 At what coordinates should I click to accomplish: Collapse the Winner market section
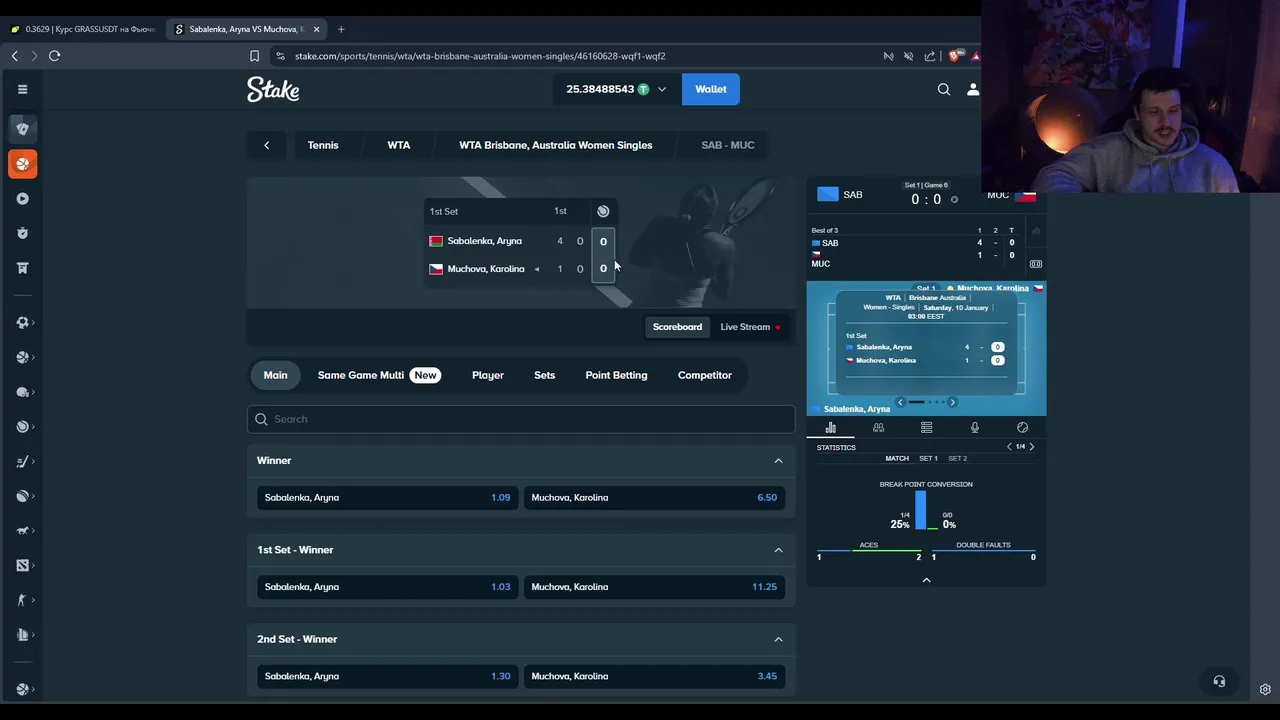tap(778, 461)
